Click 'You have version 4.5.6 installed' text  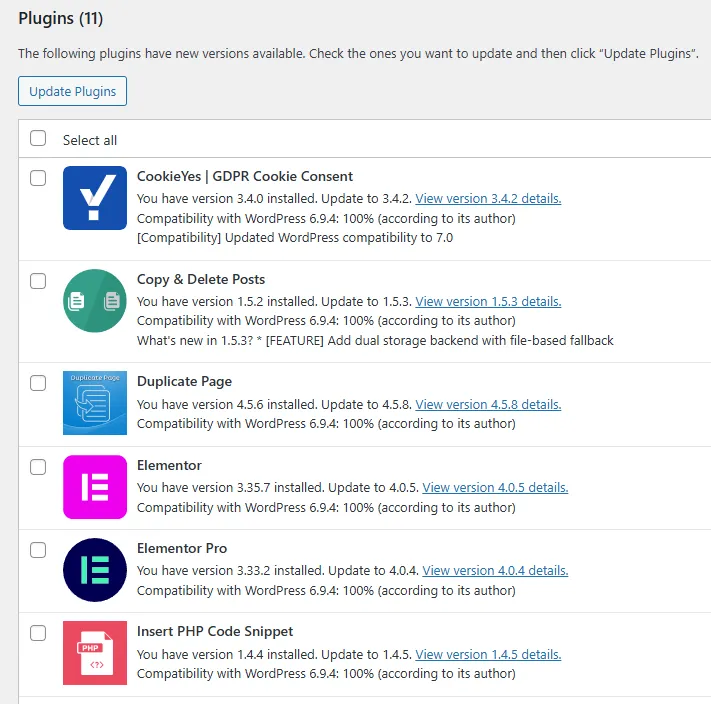(x=227, y=404)
